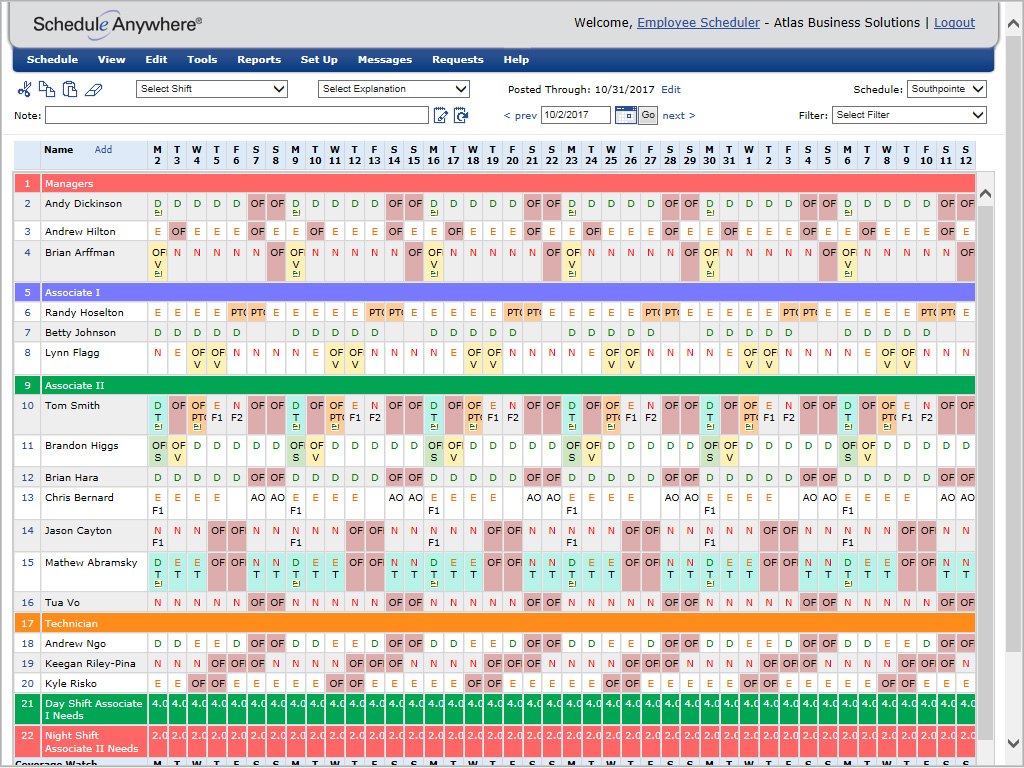The width and height of the screenshot is (1024, 768).
Task: Click the next period link
Action: (x=678, y=116)
